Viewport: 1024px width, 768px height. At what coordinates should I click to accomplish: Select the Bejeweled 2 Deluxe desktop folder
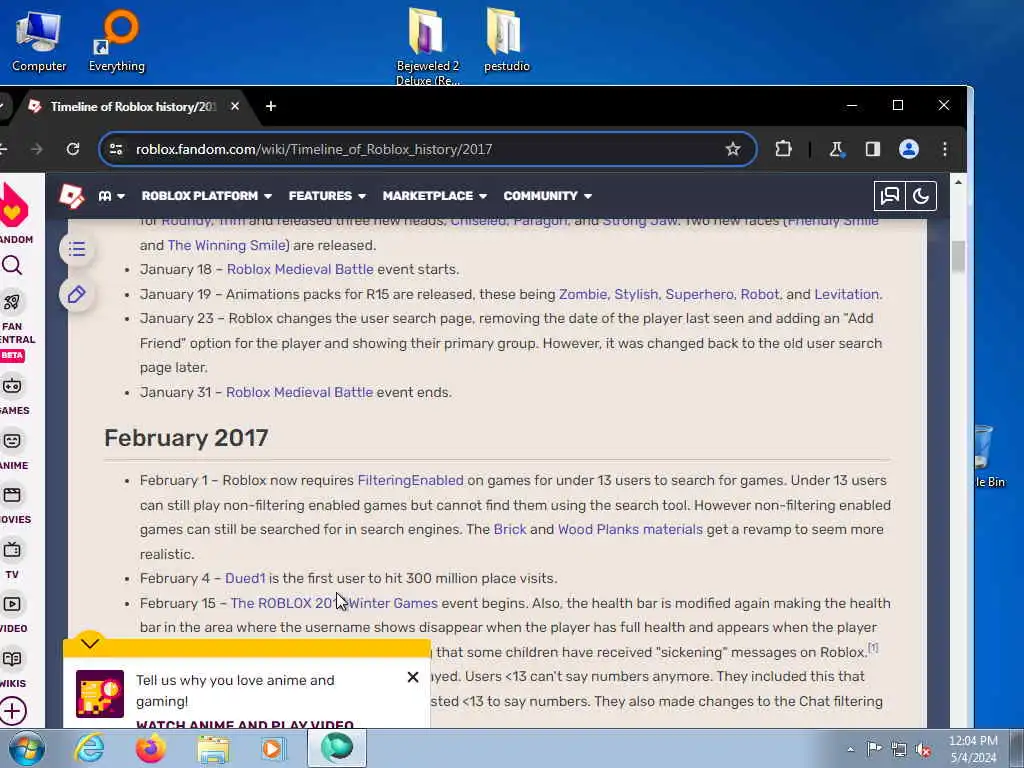click(x=428, y=46)
